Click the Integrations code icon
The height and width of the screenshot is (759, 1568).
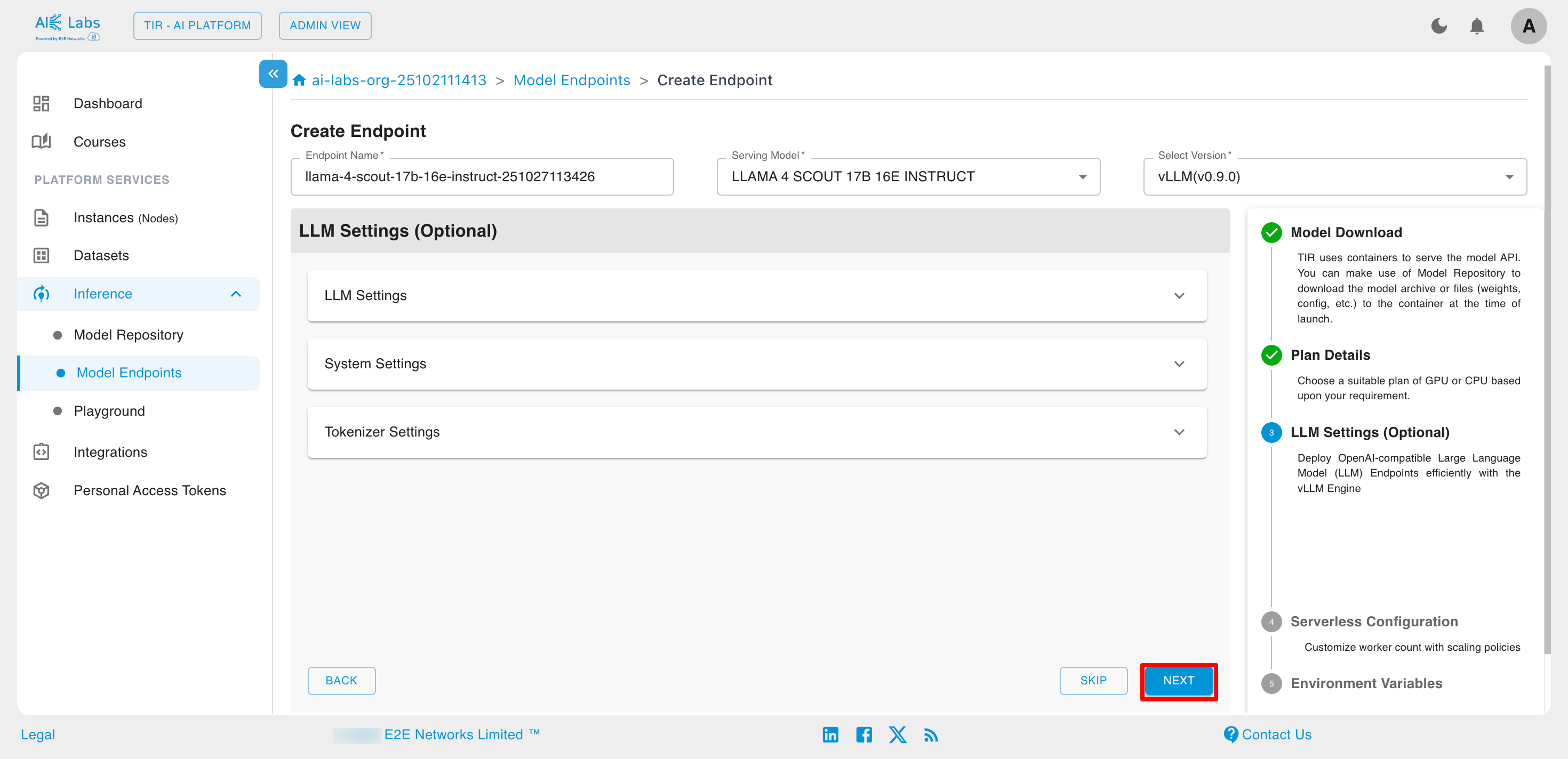point(41,452)
